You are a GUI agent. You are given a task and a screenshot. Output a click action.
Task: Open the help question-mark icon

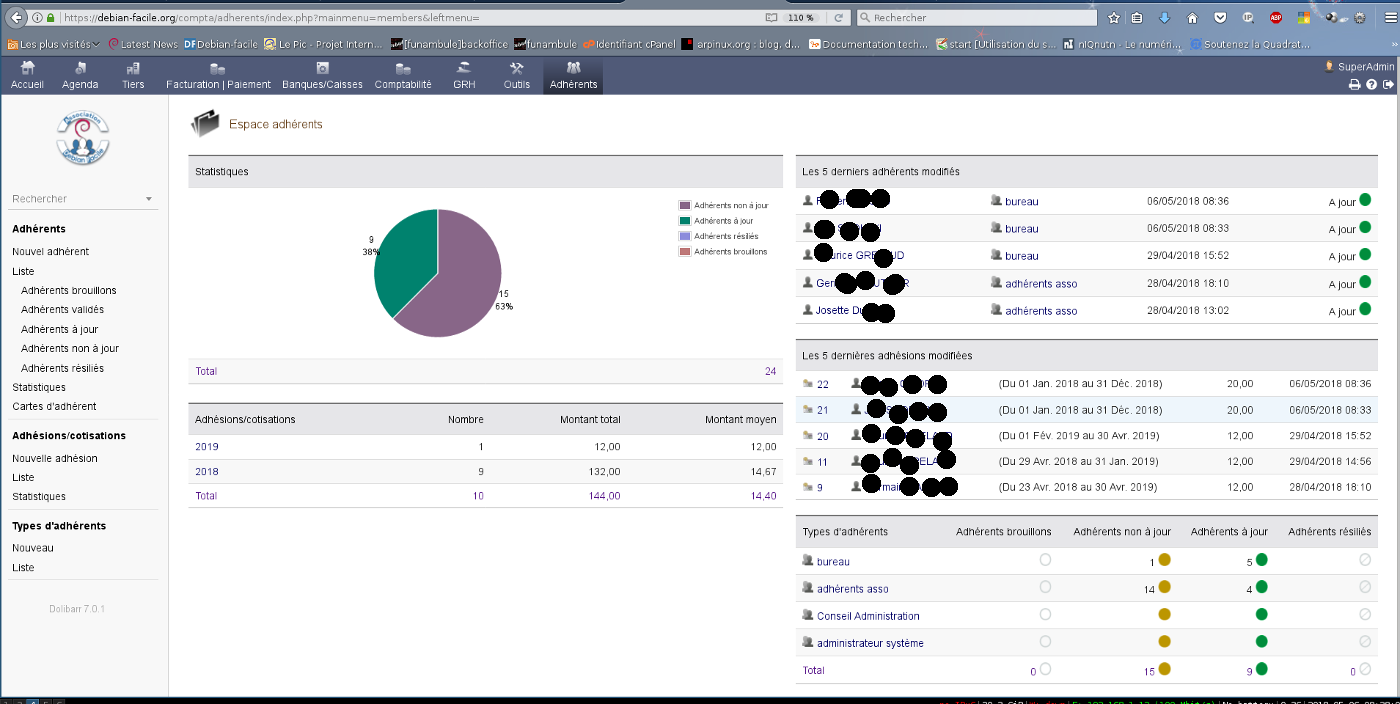click(x=1372, y=85)
